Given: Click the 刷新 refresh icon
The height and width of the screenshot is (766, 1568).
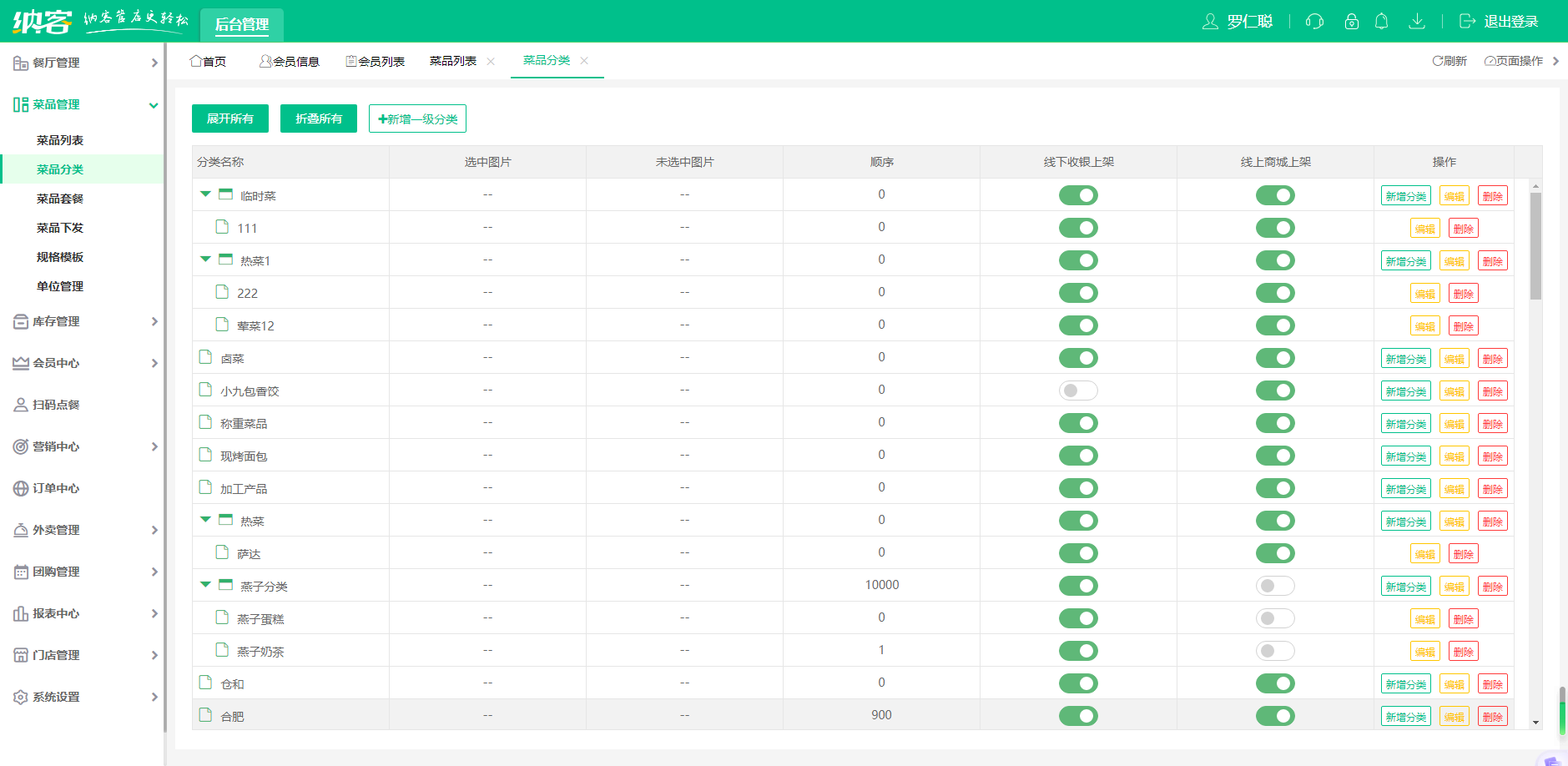Looking at the screenshot, I should tap(1437, 61).
